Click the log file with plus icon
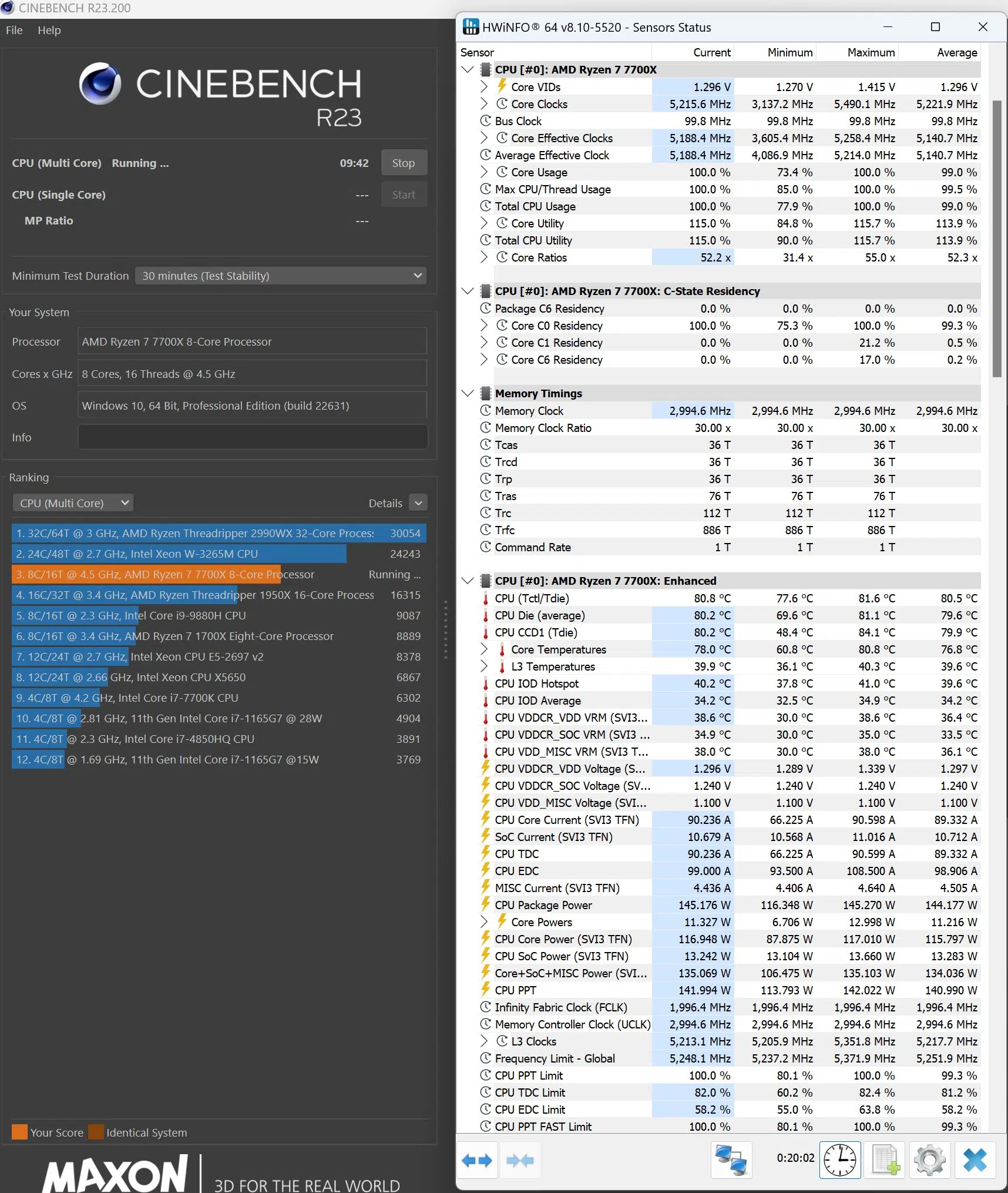1008x1193 pixels. pyautogui.click(x=885, y=1160)
